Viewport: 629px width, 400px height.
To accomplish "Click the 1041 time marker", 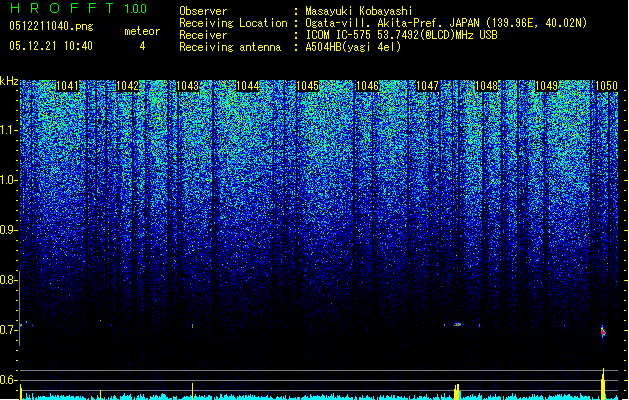I will tap(67, 86).
